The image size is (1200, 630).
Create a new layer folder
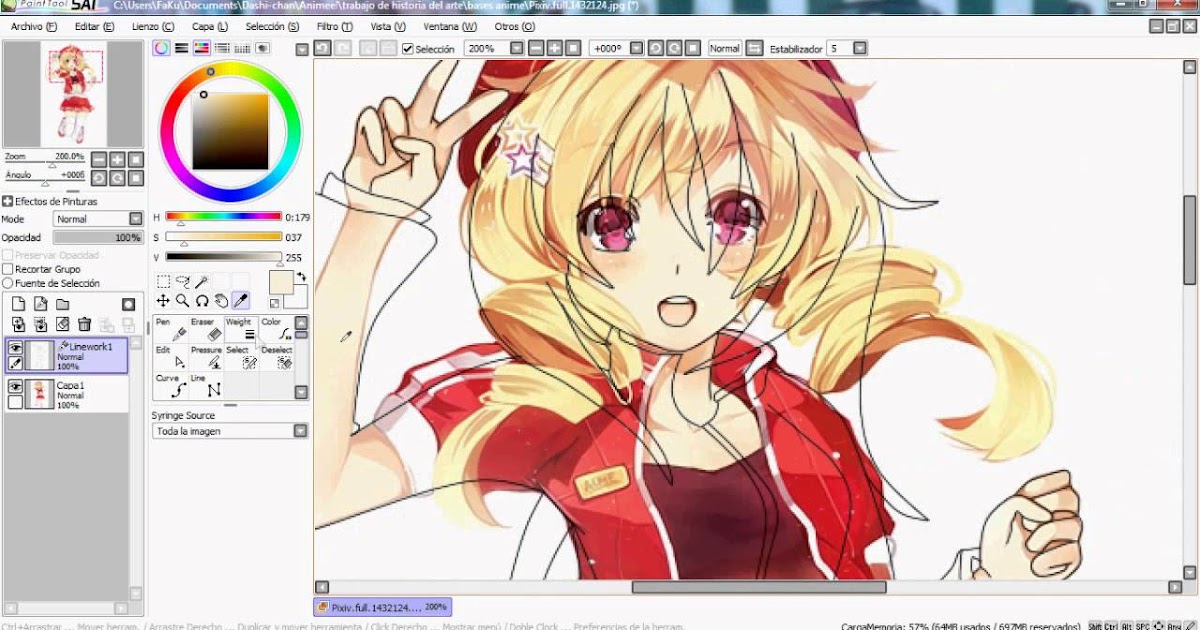coord(63,304)
